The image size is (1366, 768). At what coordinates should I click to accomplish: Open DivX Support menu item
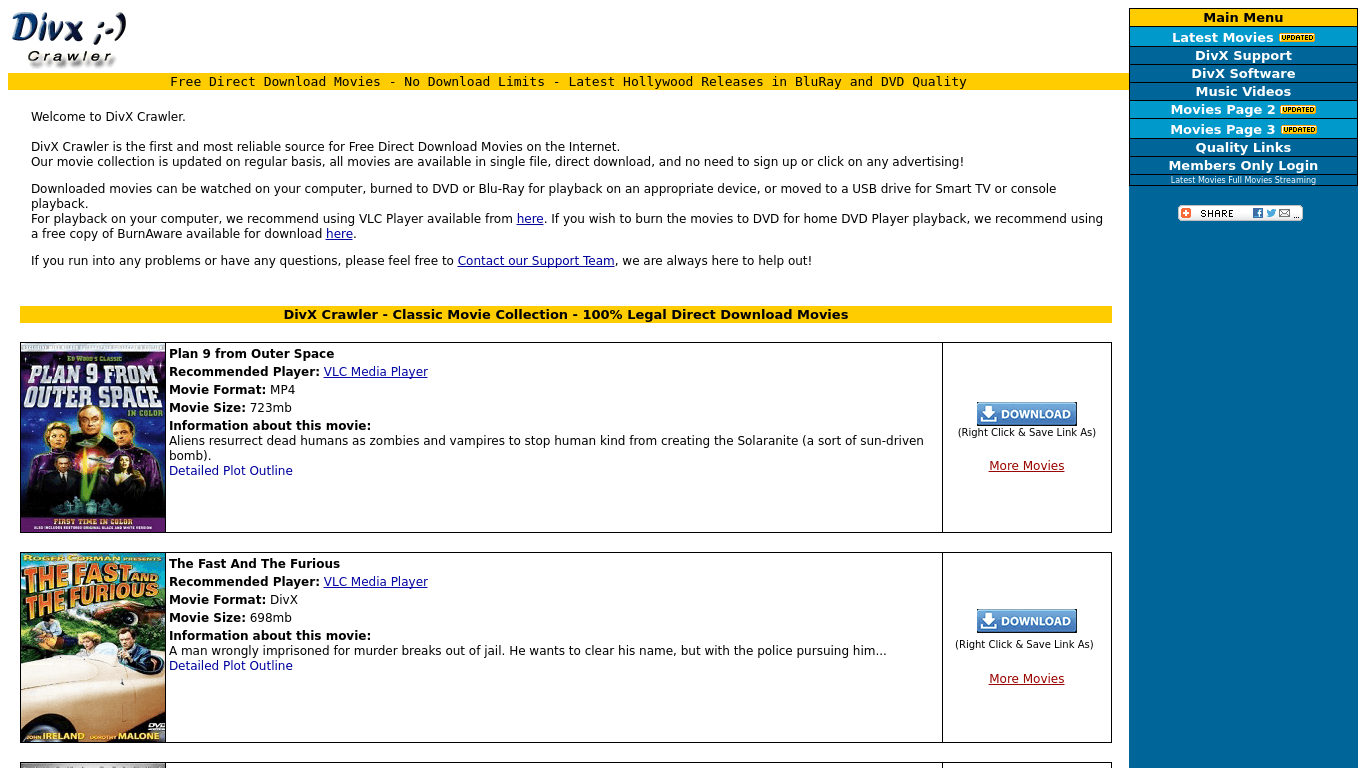(x=1243, y=56)
